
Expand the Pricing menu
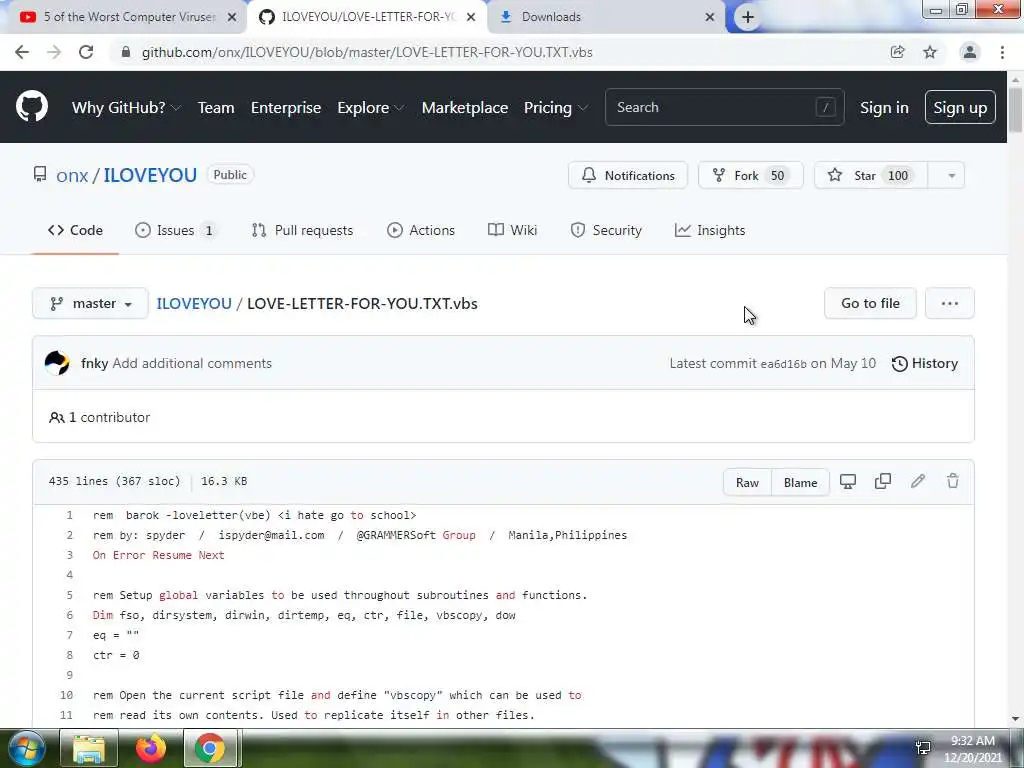pyautogui.click(x=556, y=108)
